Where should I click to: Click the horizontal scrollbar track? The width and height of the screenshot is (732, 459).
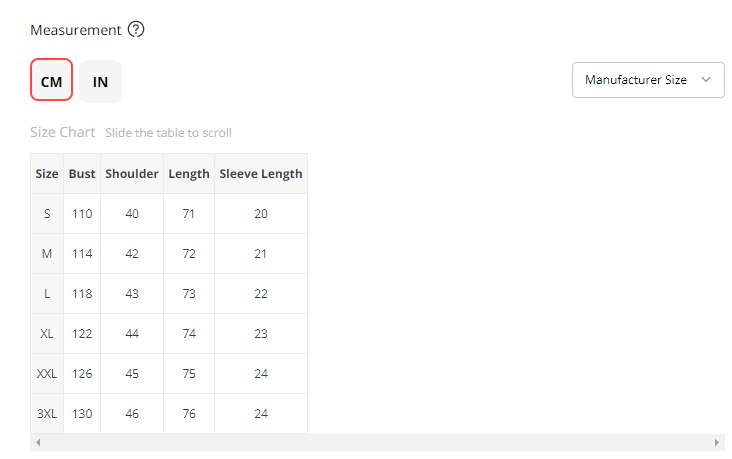(x=377, y=442)
